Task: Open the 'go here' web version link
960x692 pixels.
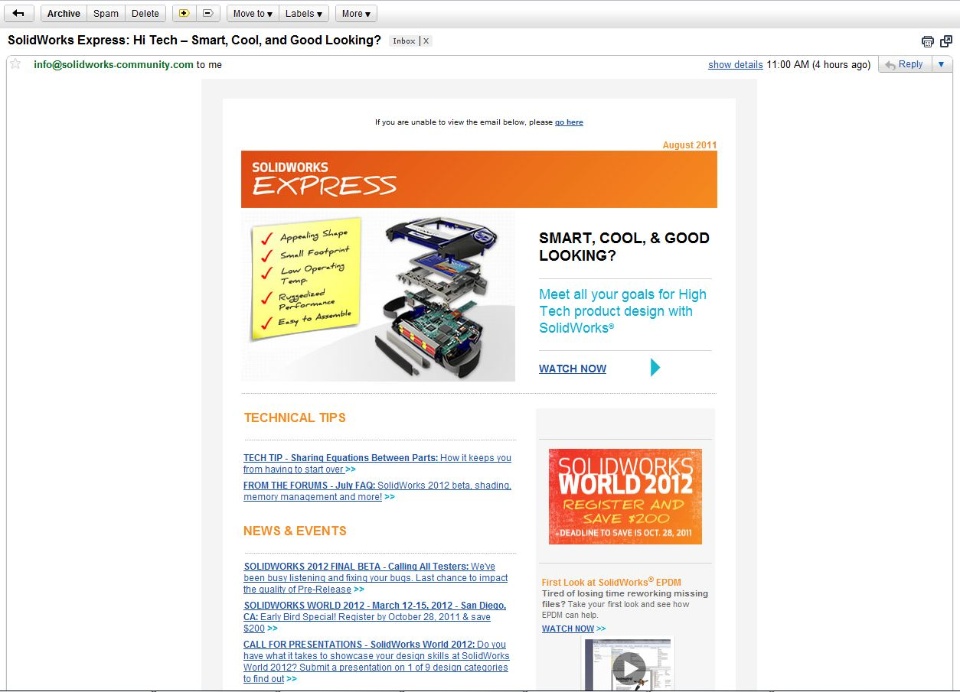Action: [569, 122]
